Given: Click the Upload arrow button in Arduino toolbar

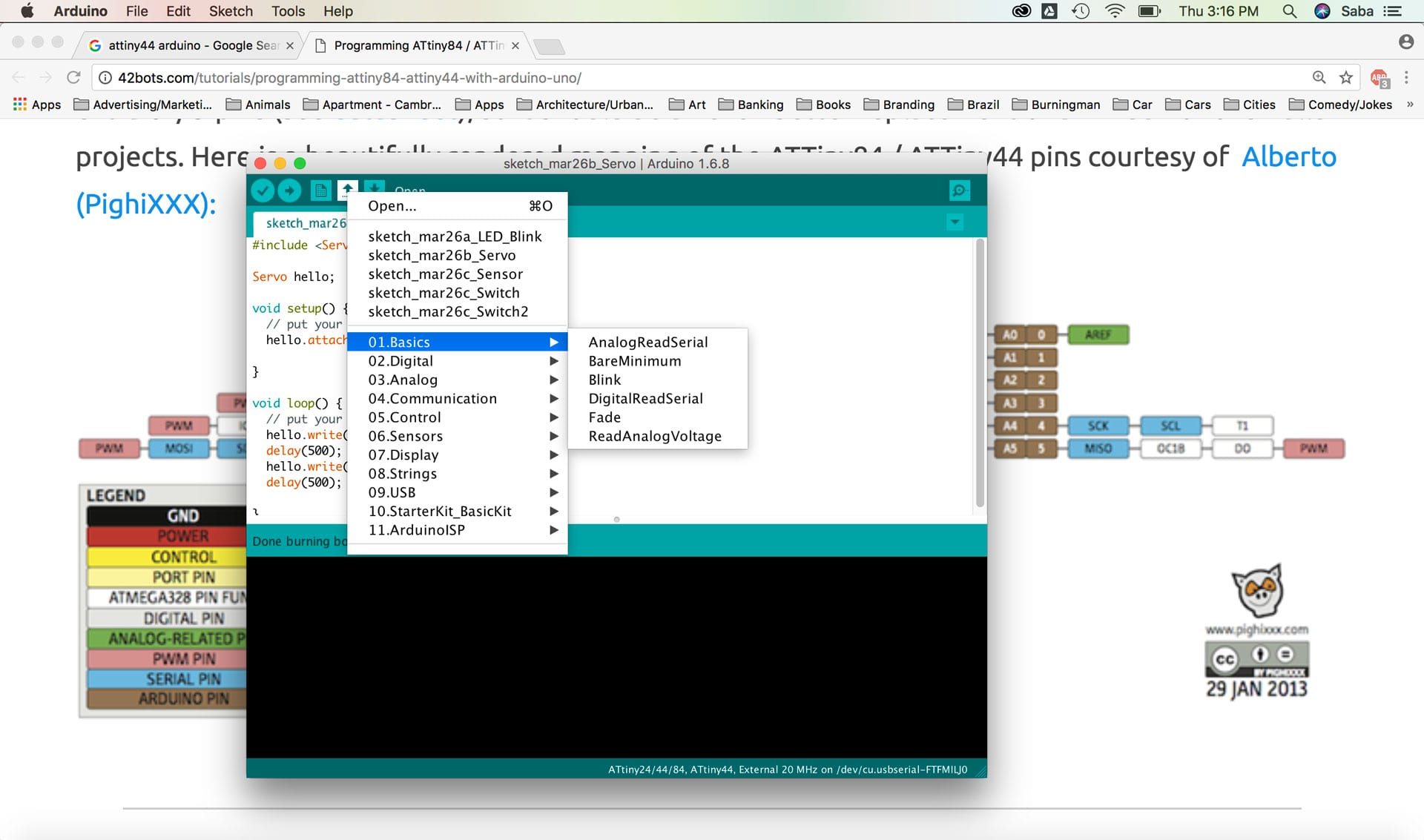Looking at the screenshot, I should (290, 191).
